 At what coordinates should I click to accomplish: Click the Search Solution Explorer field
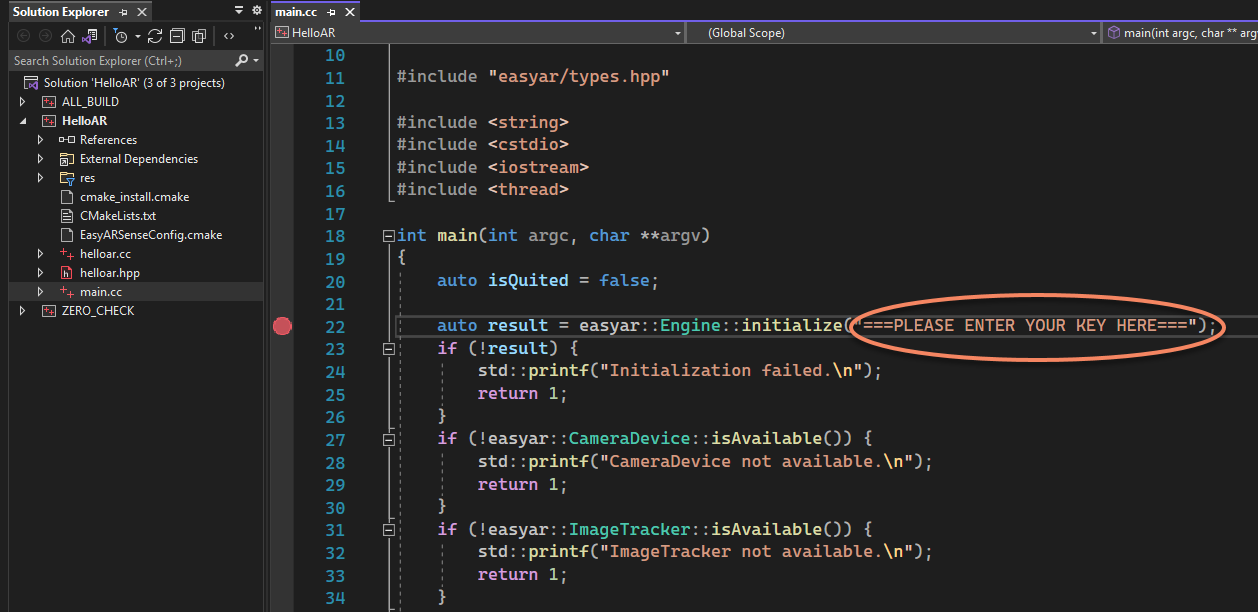[118, 61]
